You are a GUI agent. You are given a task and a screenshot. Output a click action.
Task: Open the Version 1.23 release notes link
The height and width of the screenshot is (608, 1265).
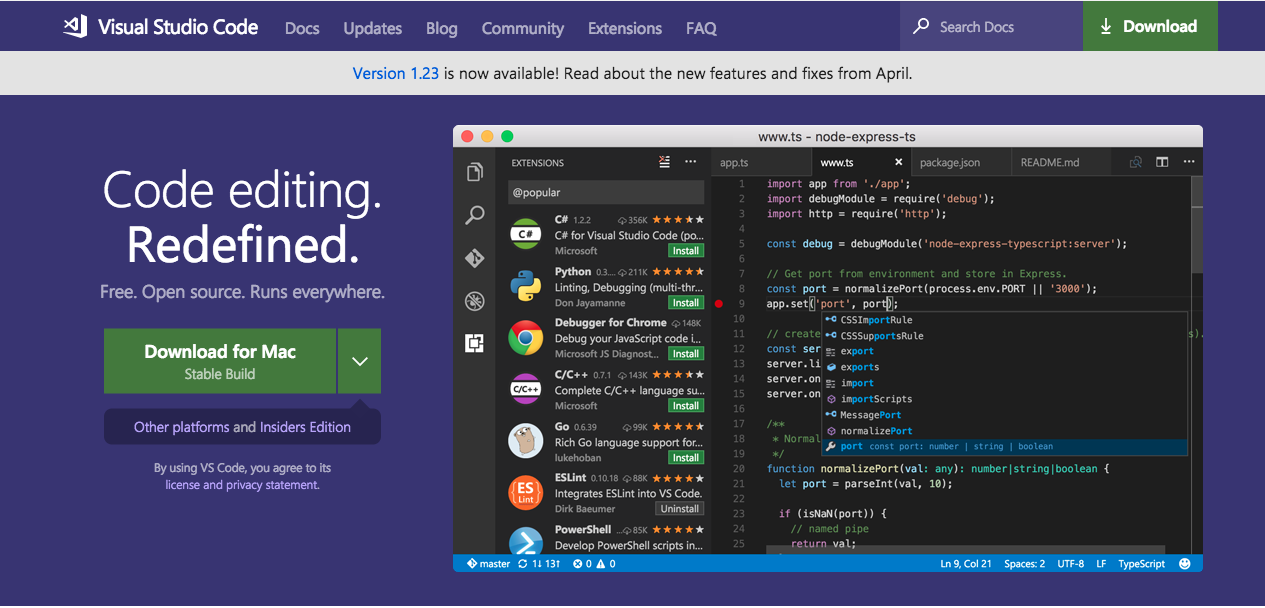click(396, 72)
